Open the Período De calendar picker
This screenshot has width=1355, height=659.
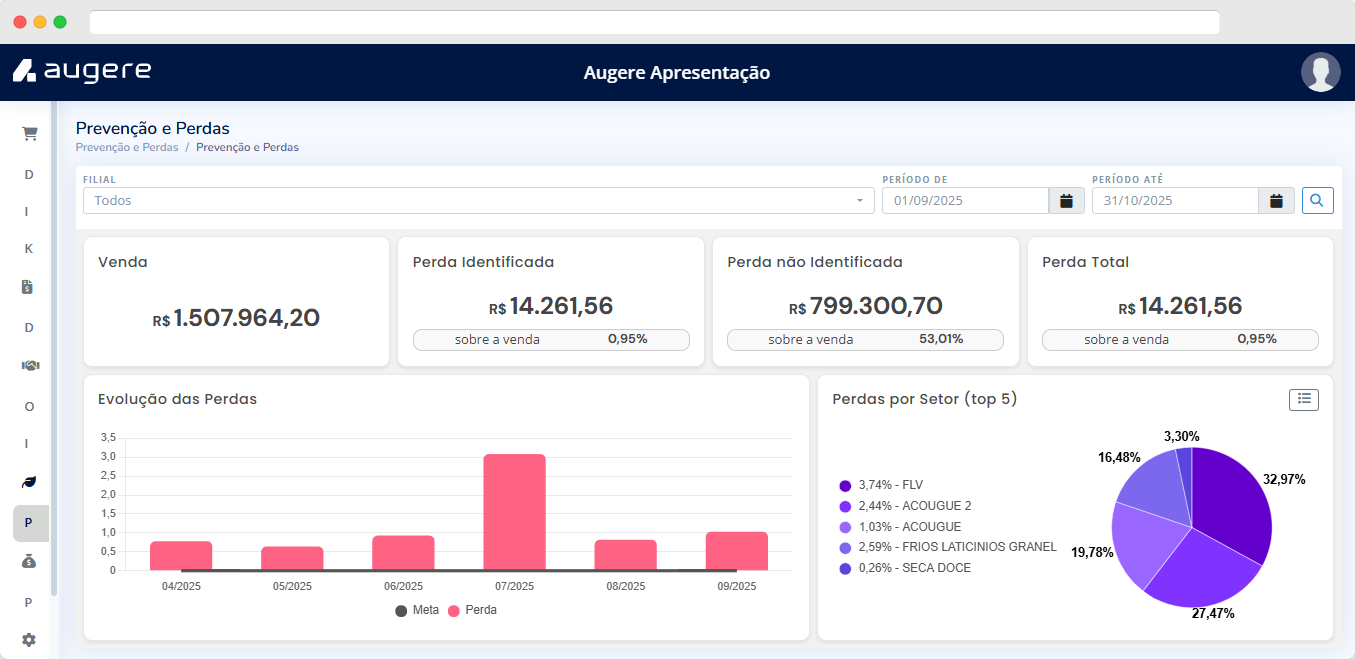[x=1066, y=201]
